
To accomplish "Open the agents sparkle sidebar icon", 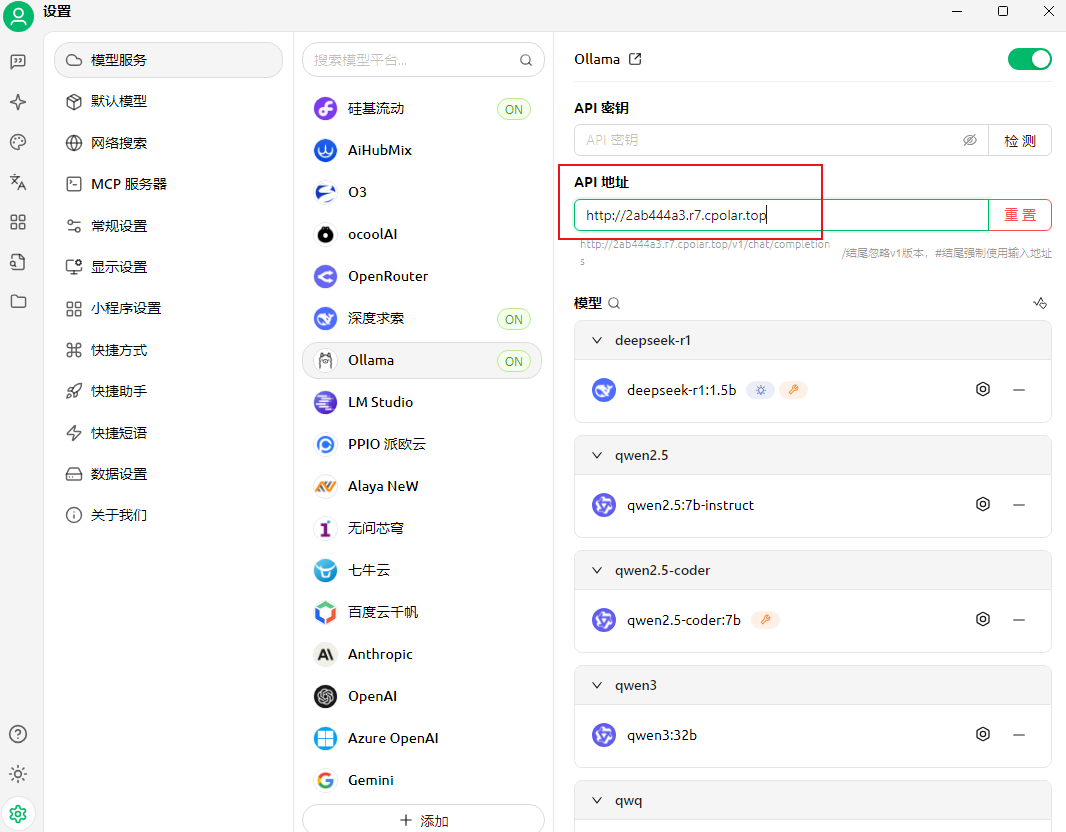I will 18,102.
